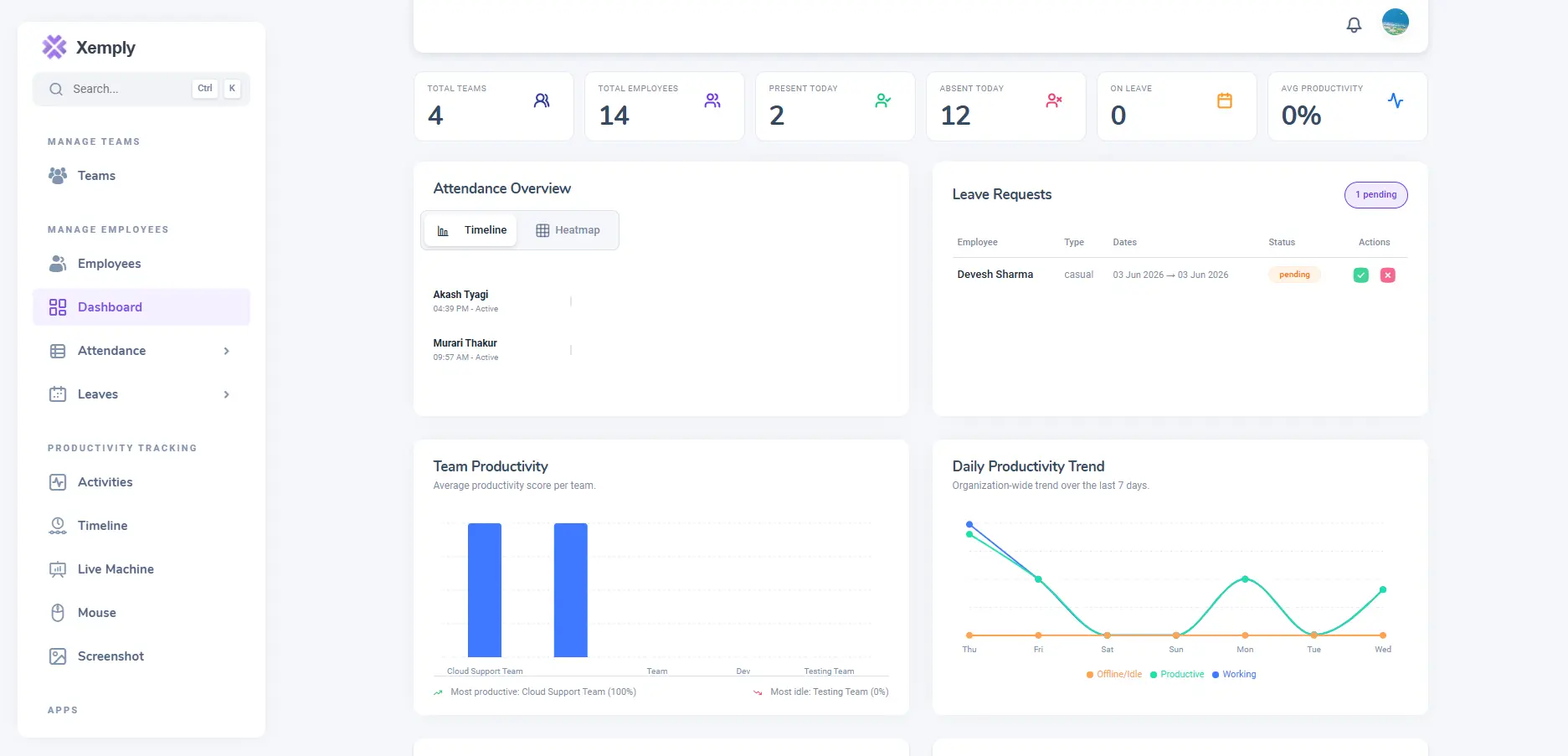Expand the Leaves submenu chevron

pos(226,394)
